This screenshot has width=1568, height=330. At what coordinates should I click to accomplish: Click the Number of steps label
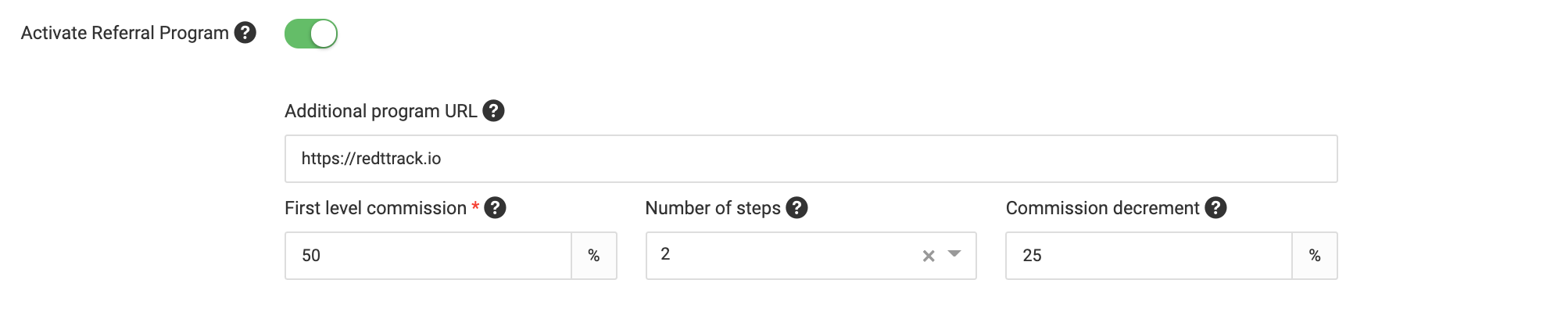713,208
